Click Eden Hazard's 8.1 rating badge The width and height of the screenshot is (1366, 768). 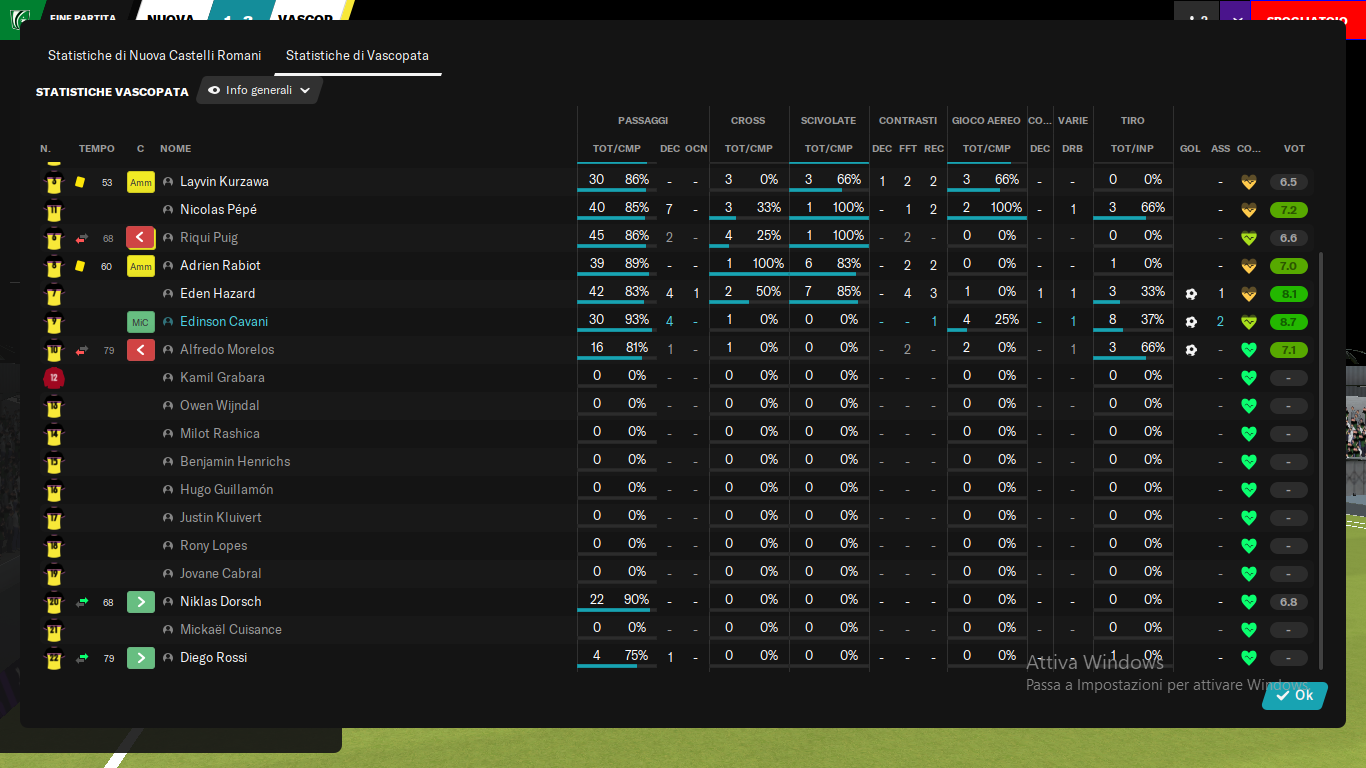(1288, 294)
